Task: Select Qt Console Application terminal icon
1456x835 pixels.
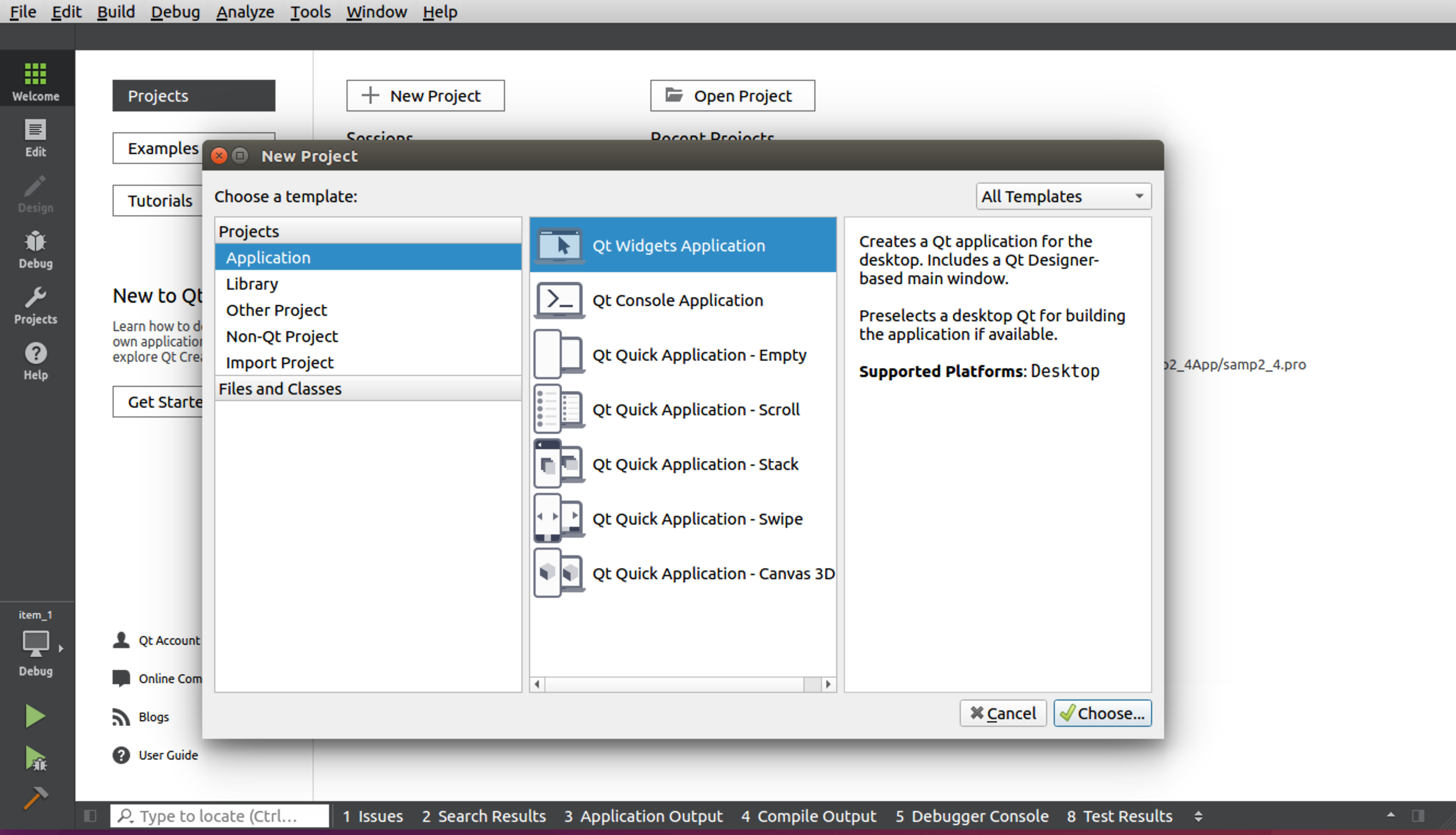Action: 559,300
